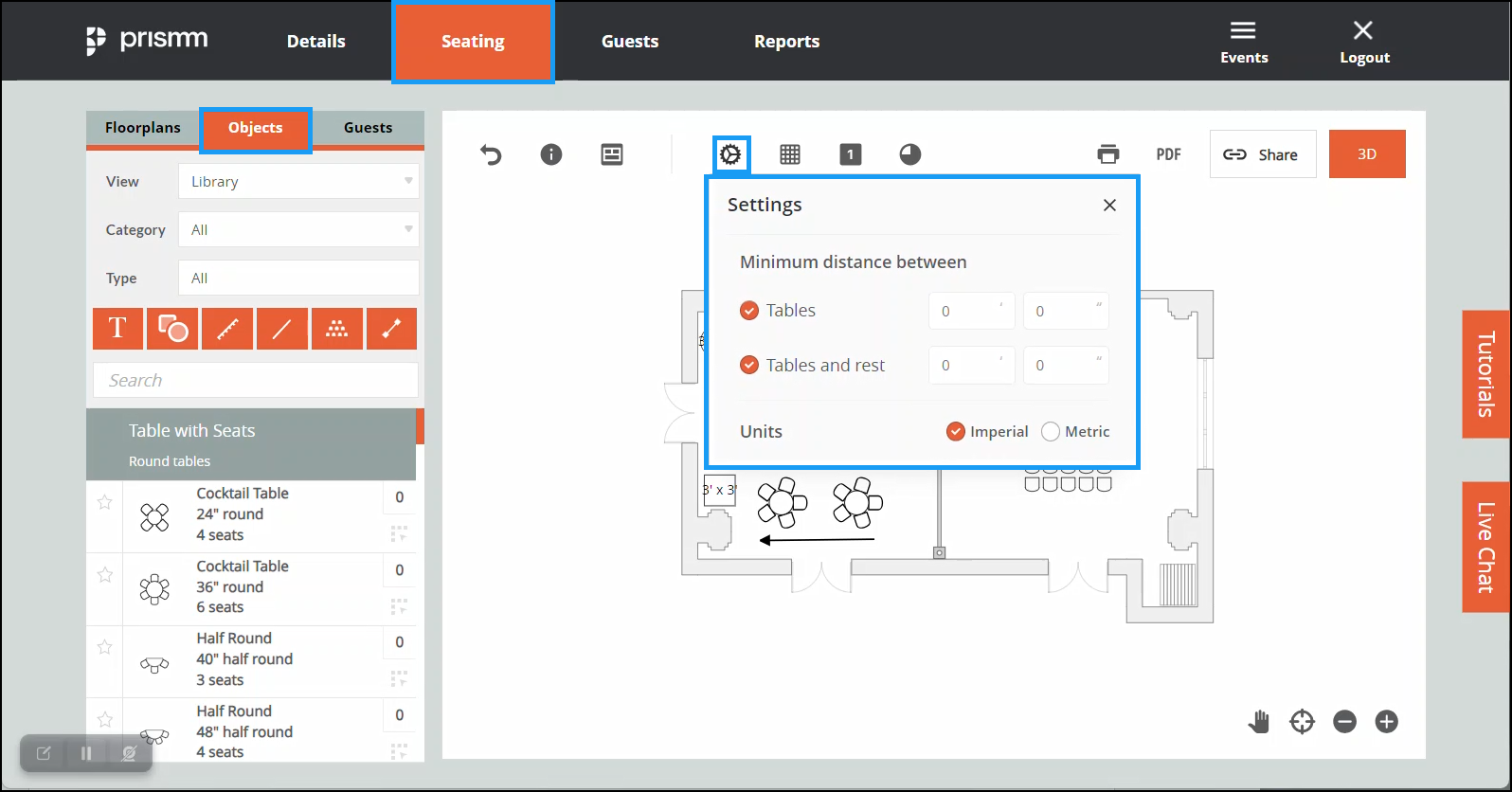The image size is (1512, 792).
Task: Select the Half Round 40" thumbnail
Action: click(x=154, y=665)
